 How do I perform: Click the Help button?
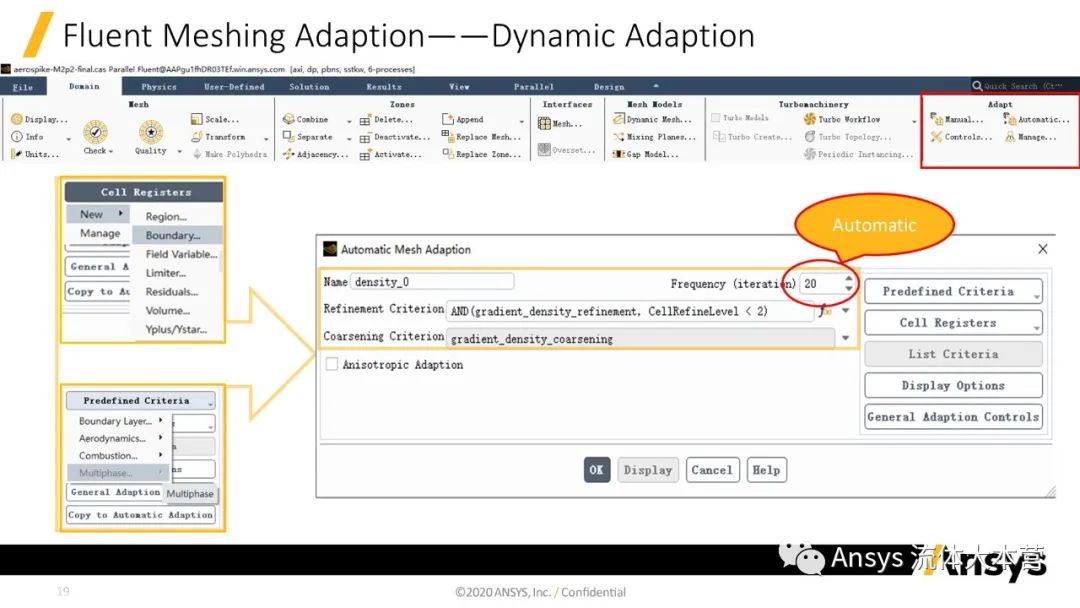pyautogui.click(x=766, y=470)
